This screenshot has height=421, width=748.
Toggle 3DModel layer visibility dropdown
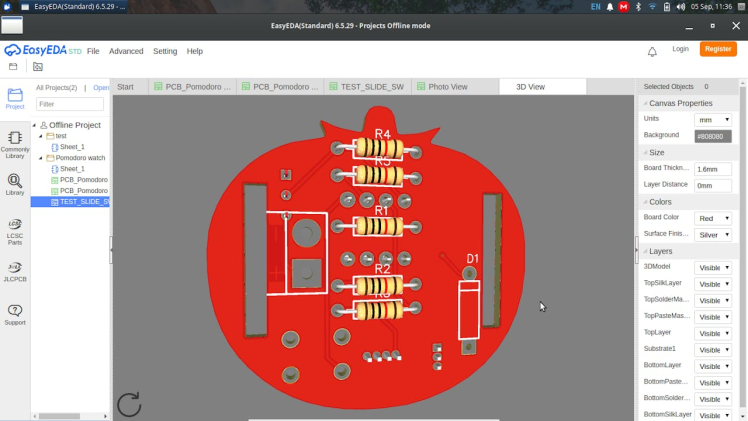click(713, 268)
